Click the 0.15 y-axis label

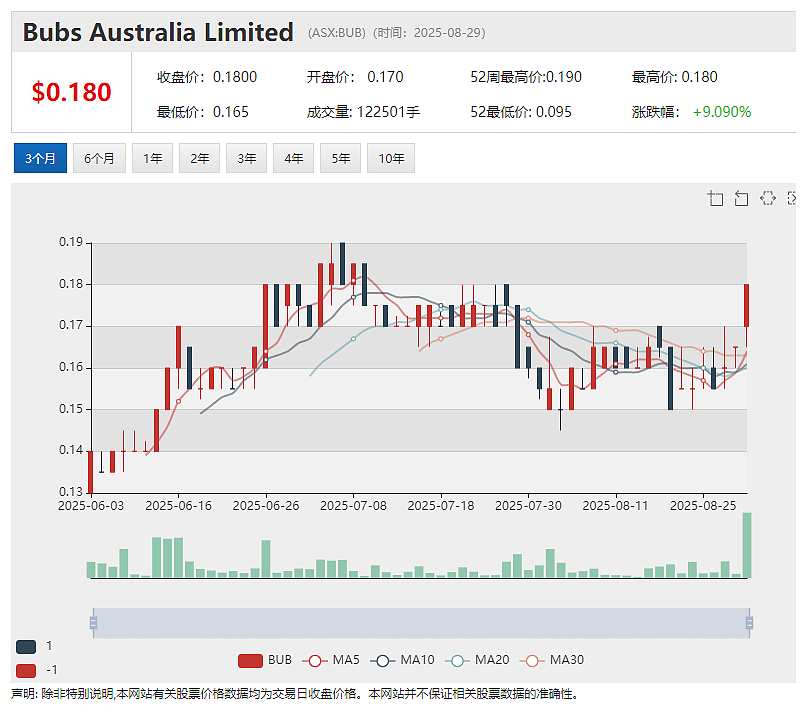(71, 409)
